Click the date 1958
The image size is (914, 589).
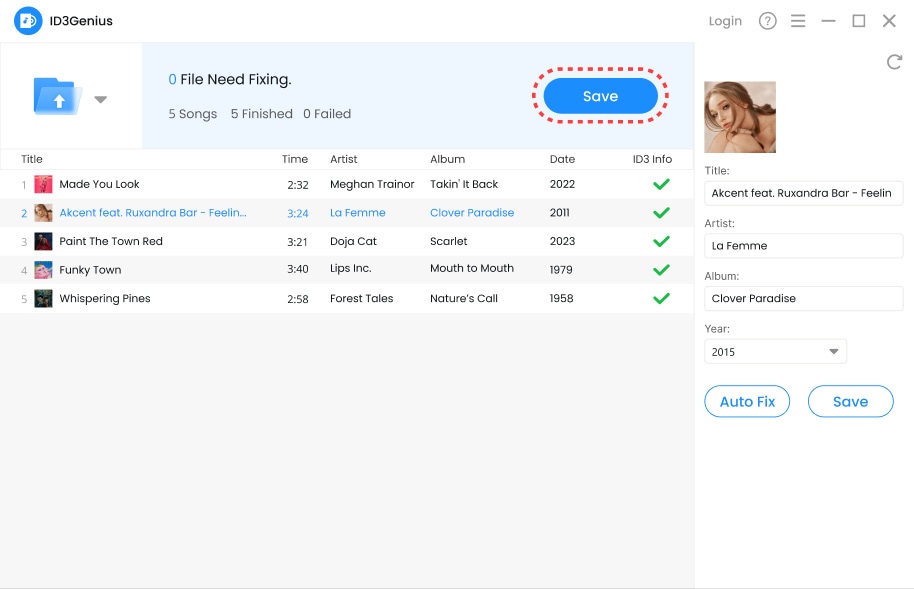click(x=562, y=299)
